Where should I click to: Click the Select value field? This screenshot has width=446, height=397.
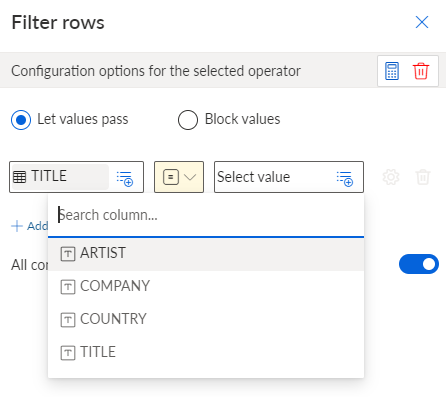click(289, 177)
